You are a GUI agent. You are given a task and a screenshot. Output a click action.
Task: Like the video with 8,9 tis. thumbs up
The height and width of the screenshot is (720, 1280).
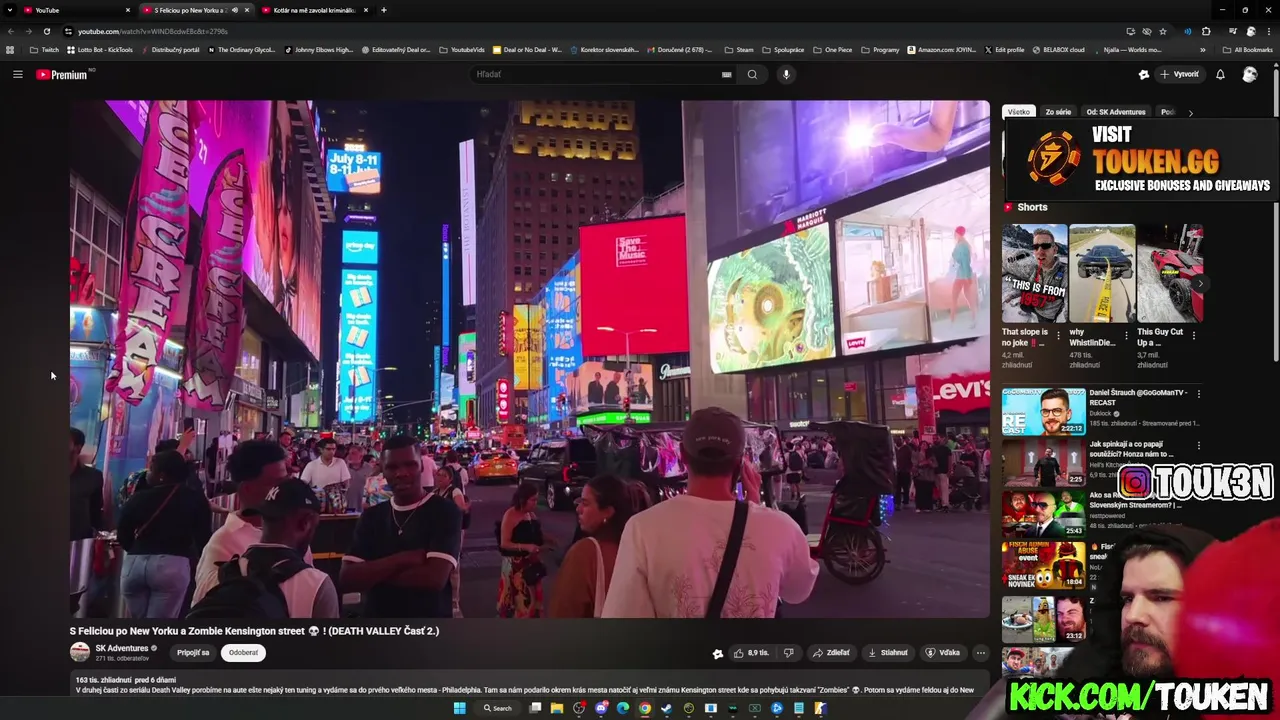751,653
